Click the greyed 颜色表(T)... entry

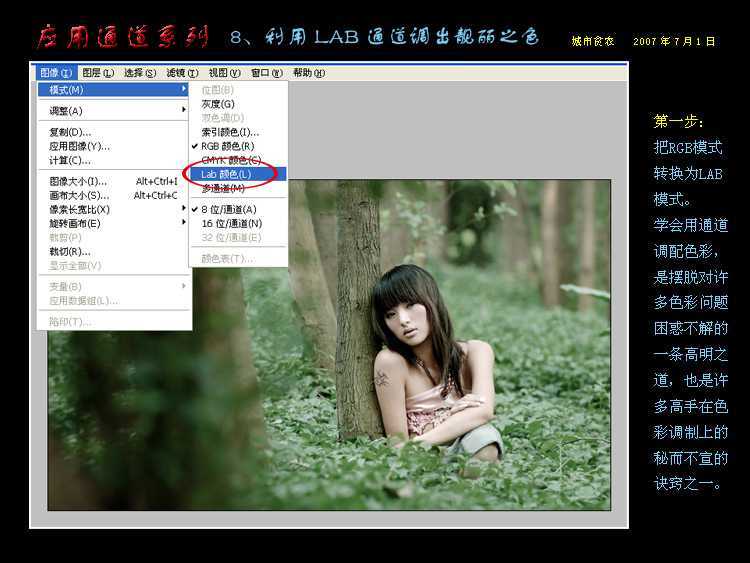238,258
